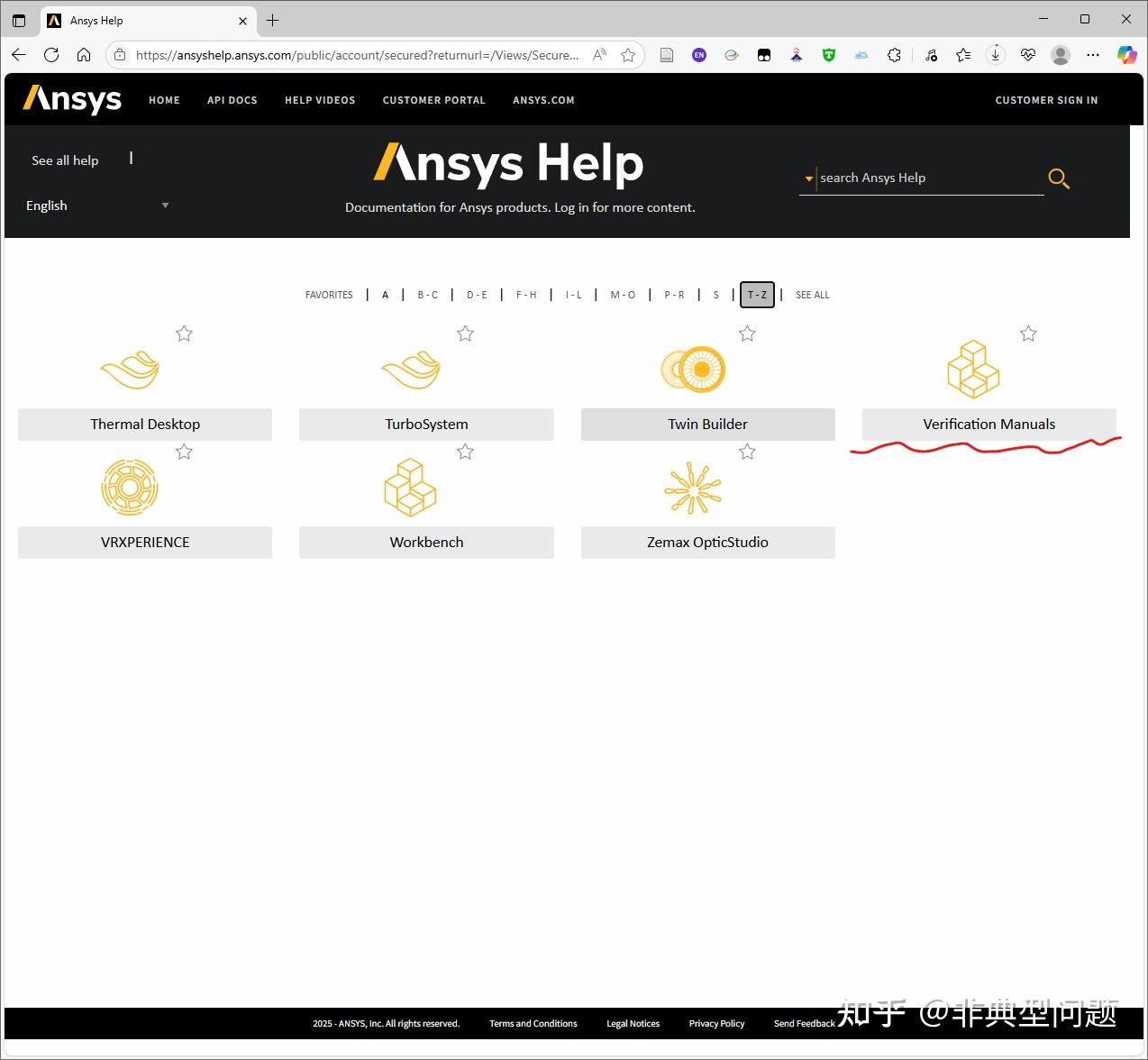The image size is (1148, 1060).
Task: Click the site info lock icon
Action: pyautogui.click(x=120, y=55)
